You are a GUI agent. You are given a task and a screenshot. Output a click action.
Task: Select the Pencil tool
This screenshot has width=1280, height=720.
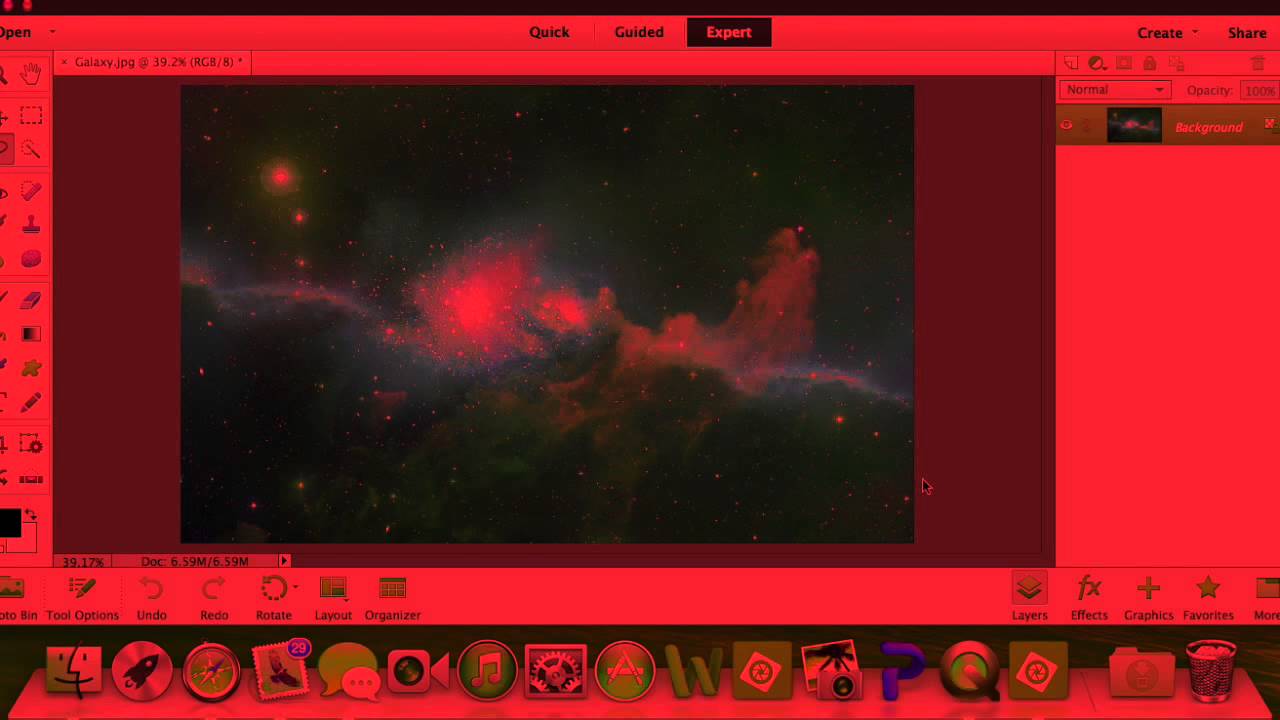[31, 402]
